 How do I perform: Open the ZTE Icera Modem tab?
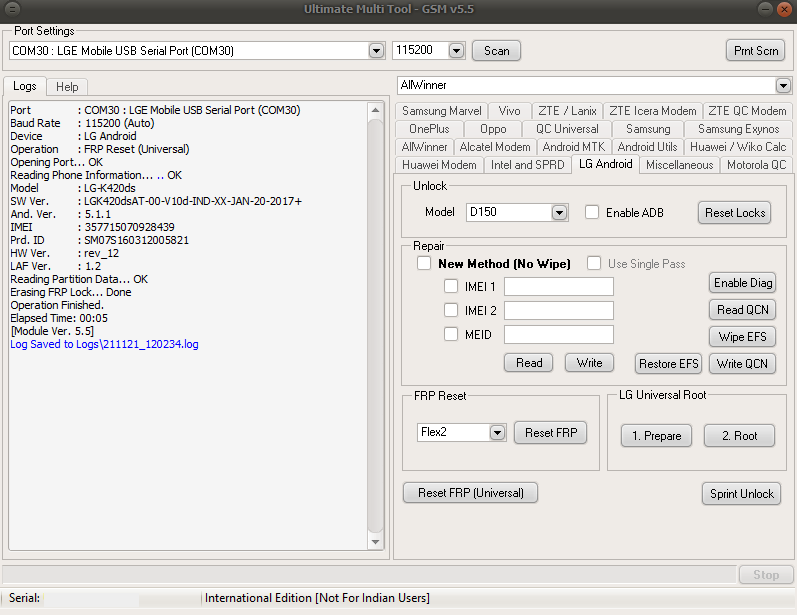653,111
